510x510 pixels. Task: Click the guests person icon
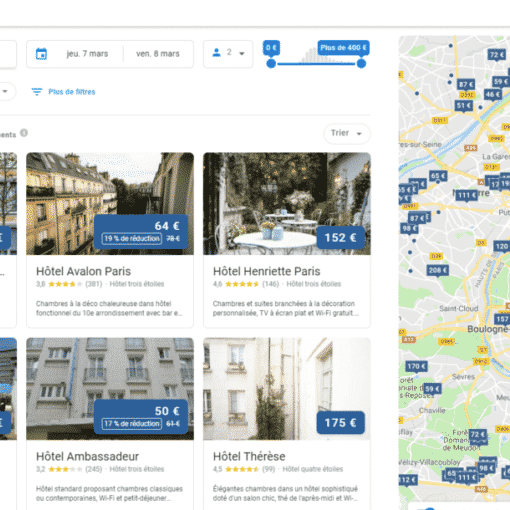pos(216,53)
